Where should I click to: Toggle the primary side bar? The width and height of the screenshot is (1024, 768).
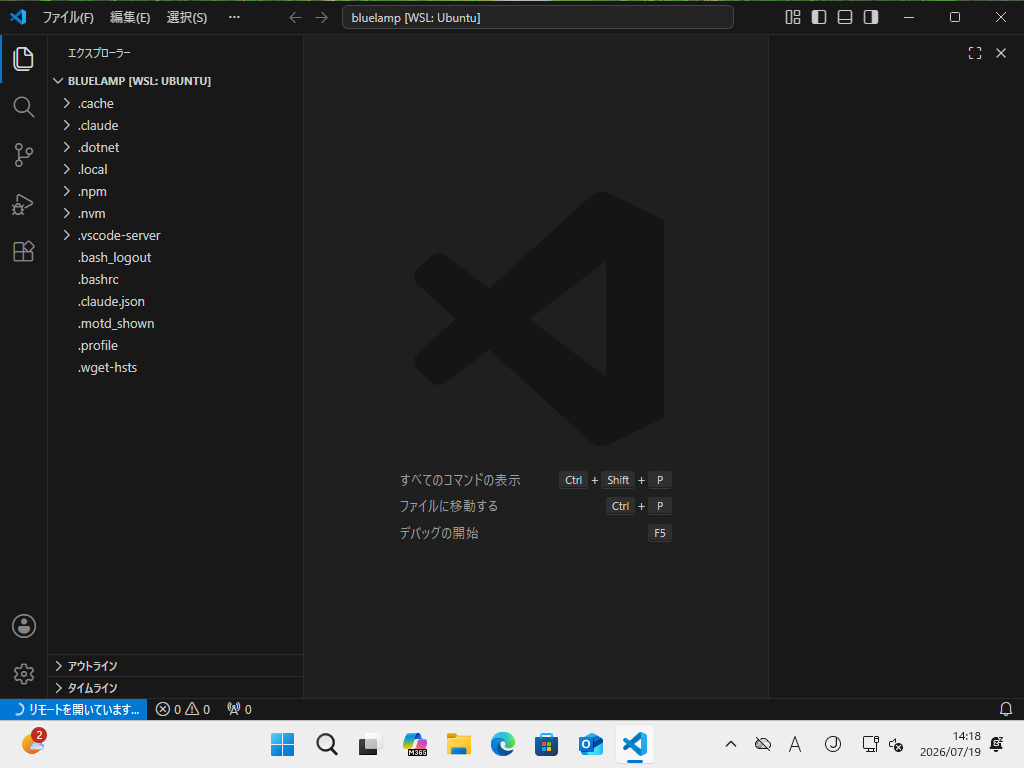point(819,18)
